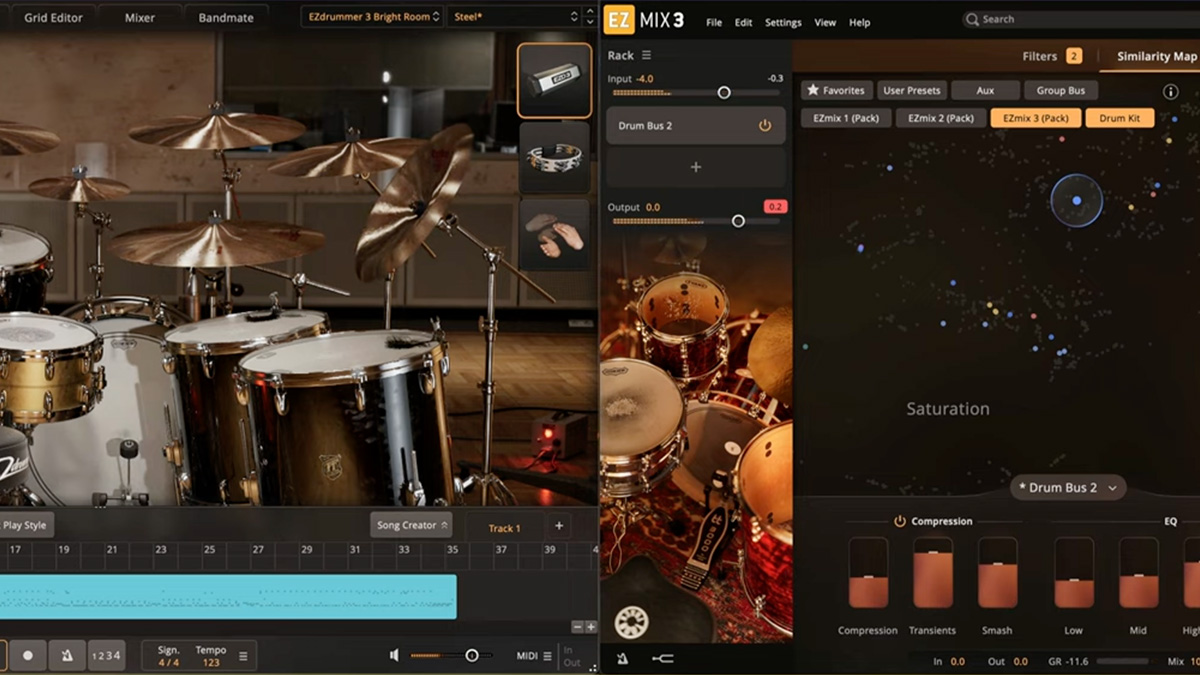Open the EZdrummer 3 Bright Room kit dropdown
Viewport: 1200px width, 675px height.
(x=371, y=17)
